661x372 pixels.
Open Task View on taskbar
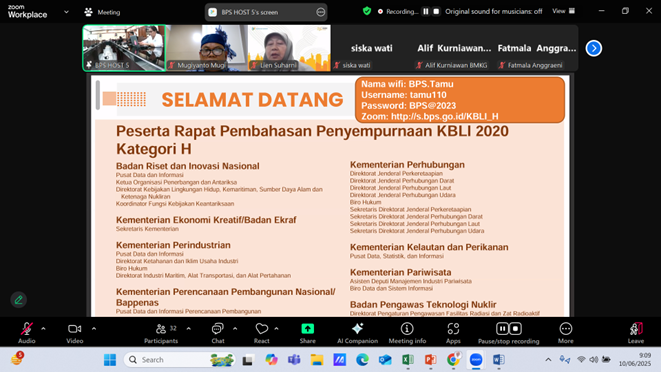point(248,360)
